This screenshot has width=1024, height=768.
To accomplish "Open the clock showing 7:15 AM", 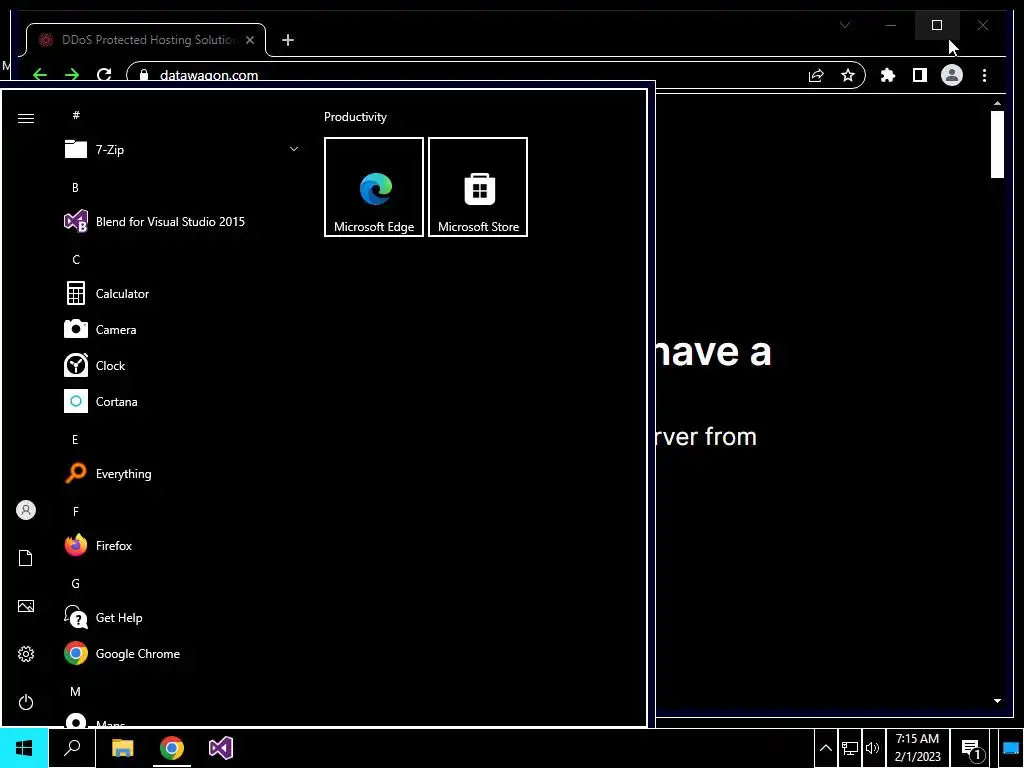I will click(918, 748).
